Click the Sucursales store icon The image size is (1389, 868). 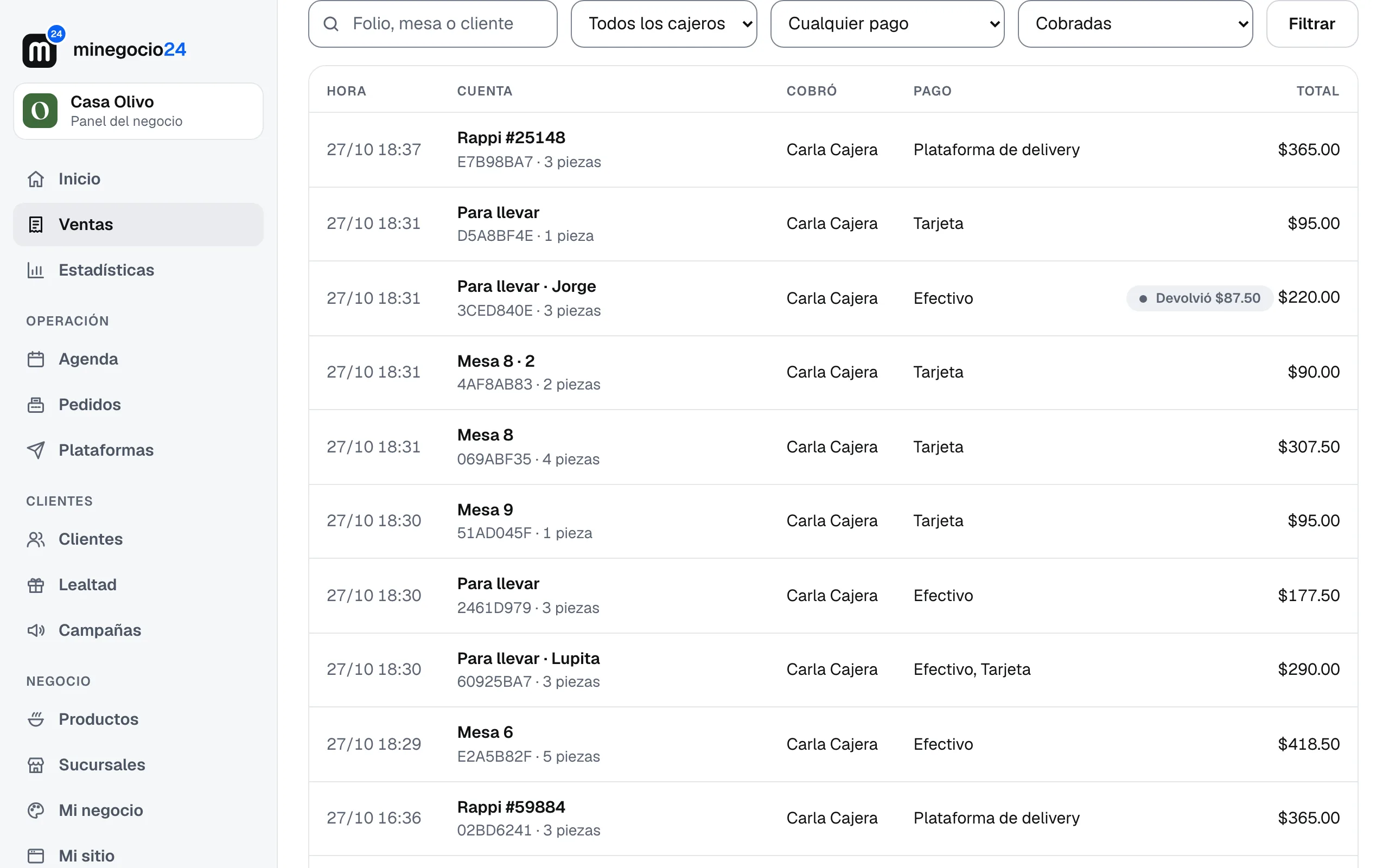click(x=36, y=765)
